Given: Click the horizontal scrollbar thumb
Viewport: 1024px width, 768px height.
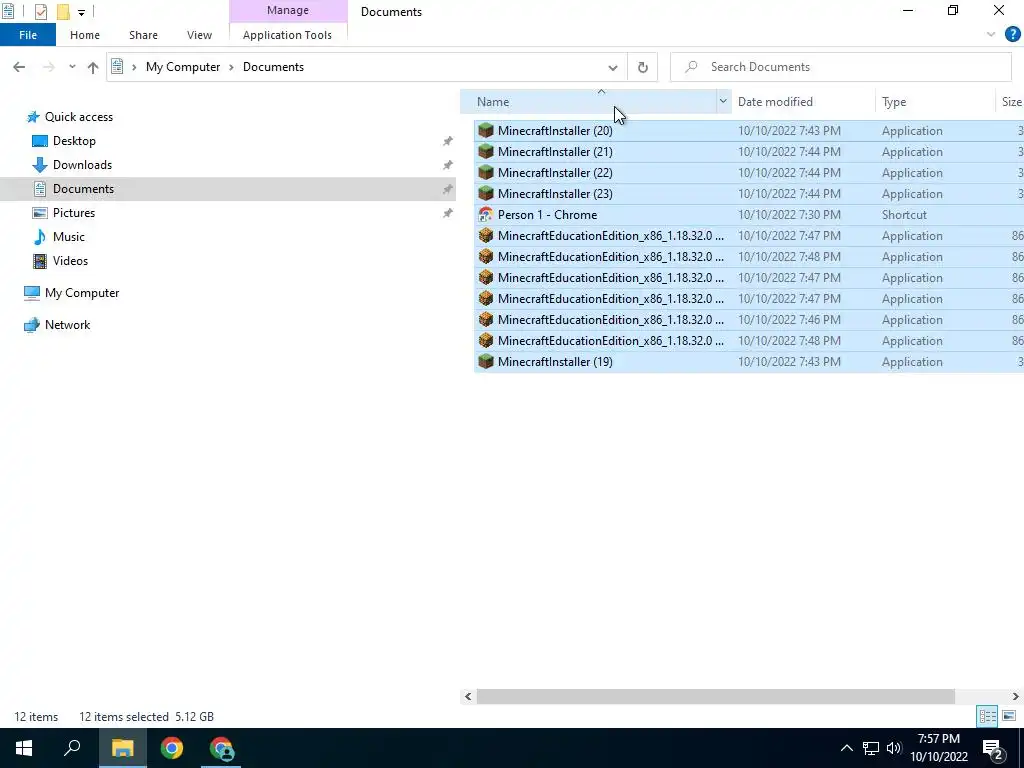Looking at the screenshot, I should 715,697.
